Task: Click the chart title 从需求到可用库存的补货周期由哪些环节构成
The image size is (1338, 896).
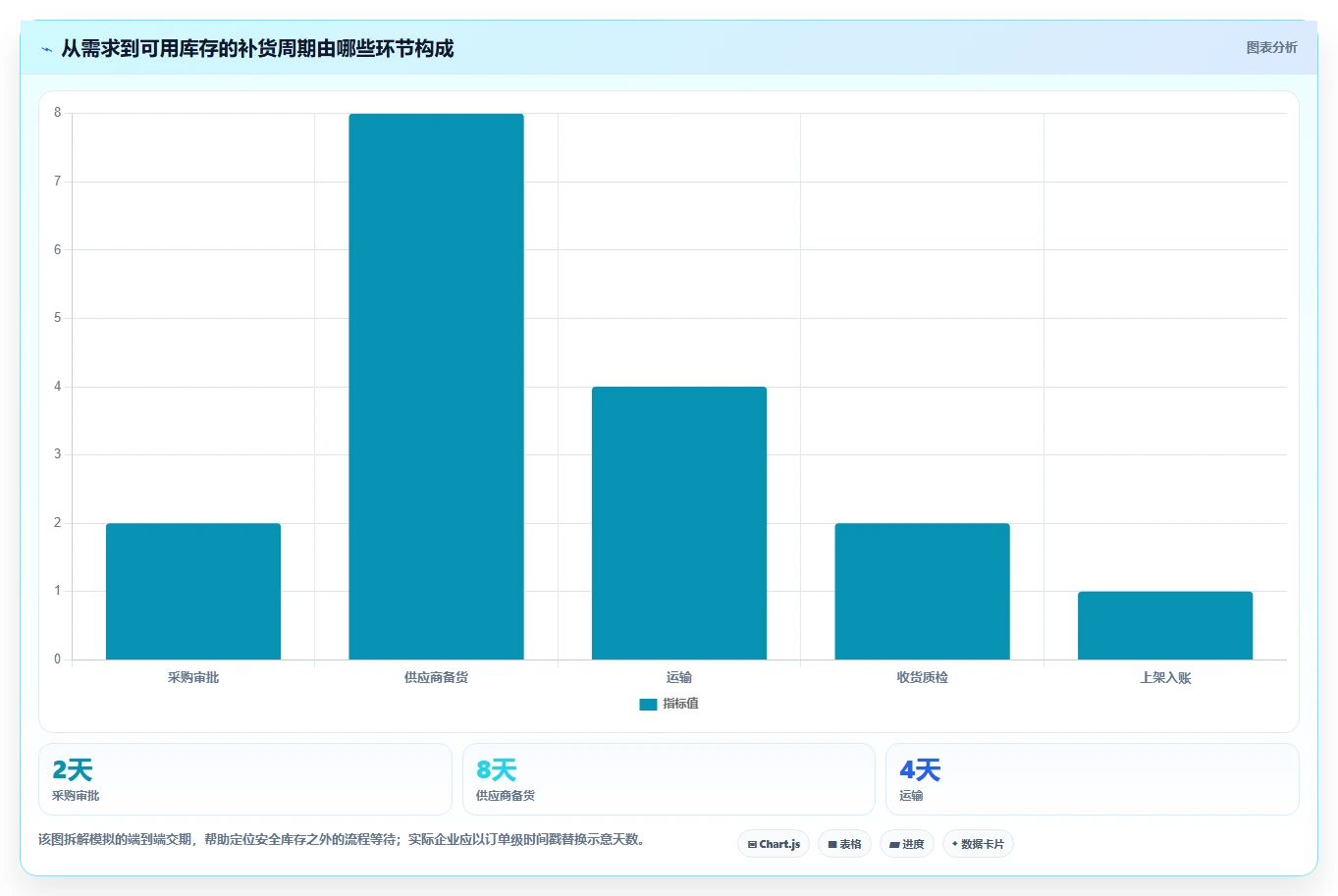Action: click(257, 49)
